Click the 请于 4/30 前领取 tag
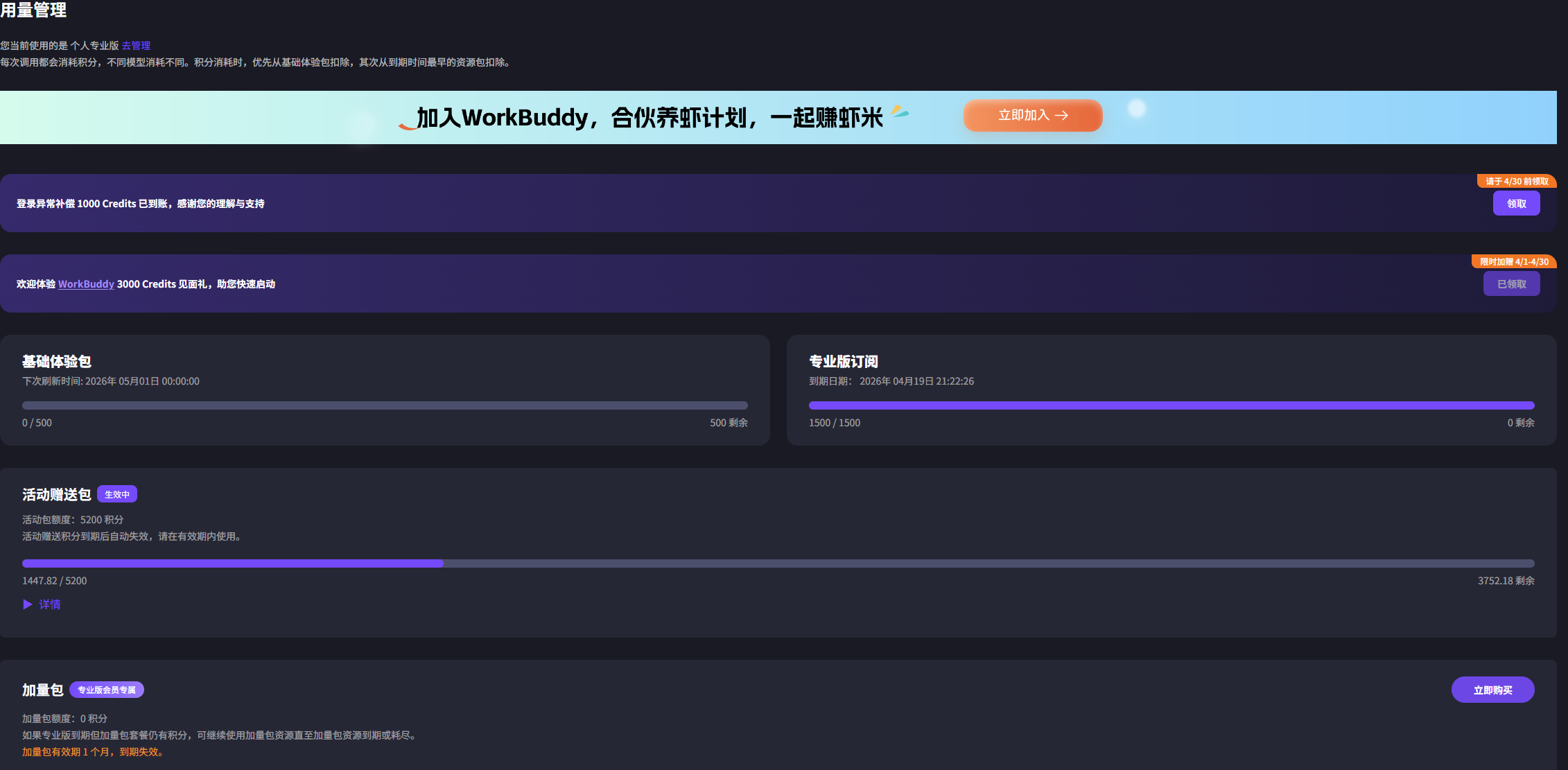Screen dimensions: 1568x770 point(1517,182)
